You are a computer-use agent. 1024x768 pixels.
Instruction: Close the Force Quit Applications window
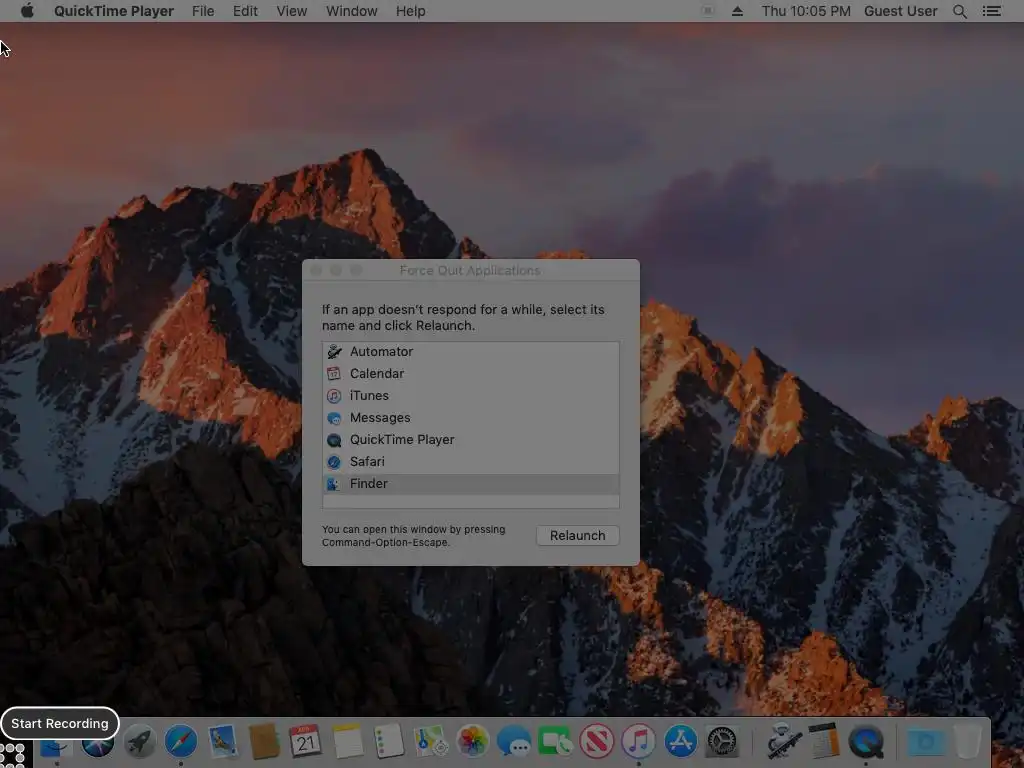[x=316, y=270]
